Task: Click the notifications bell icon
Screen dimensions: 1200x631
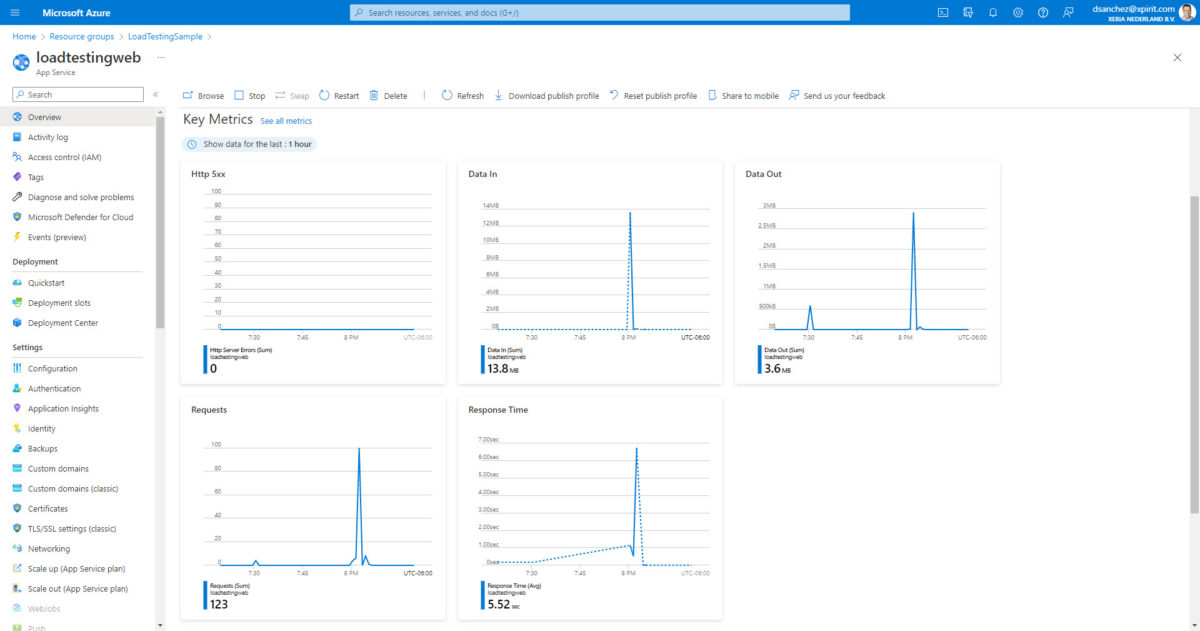Action: (990, 12)
